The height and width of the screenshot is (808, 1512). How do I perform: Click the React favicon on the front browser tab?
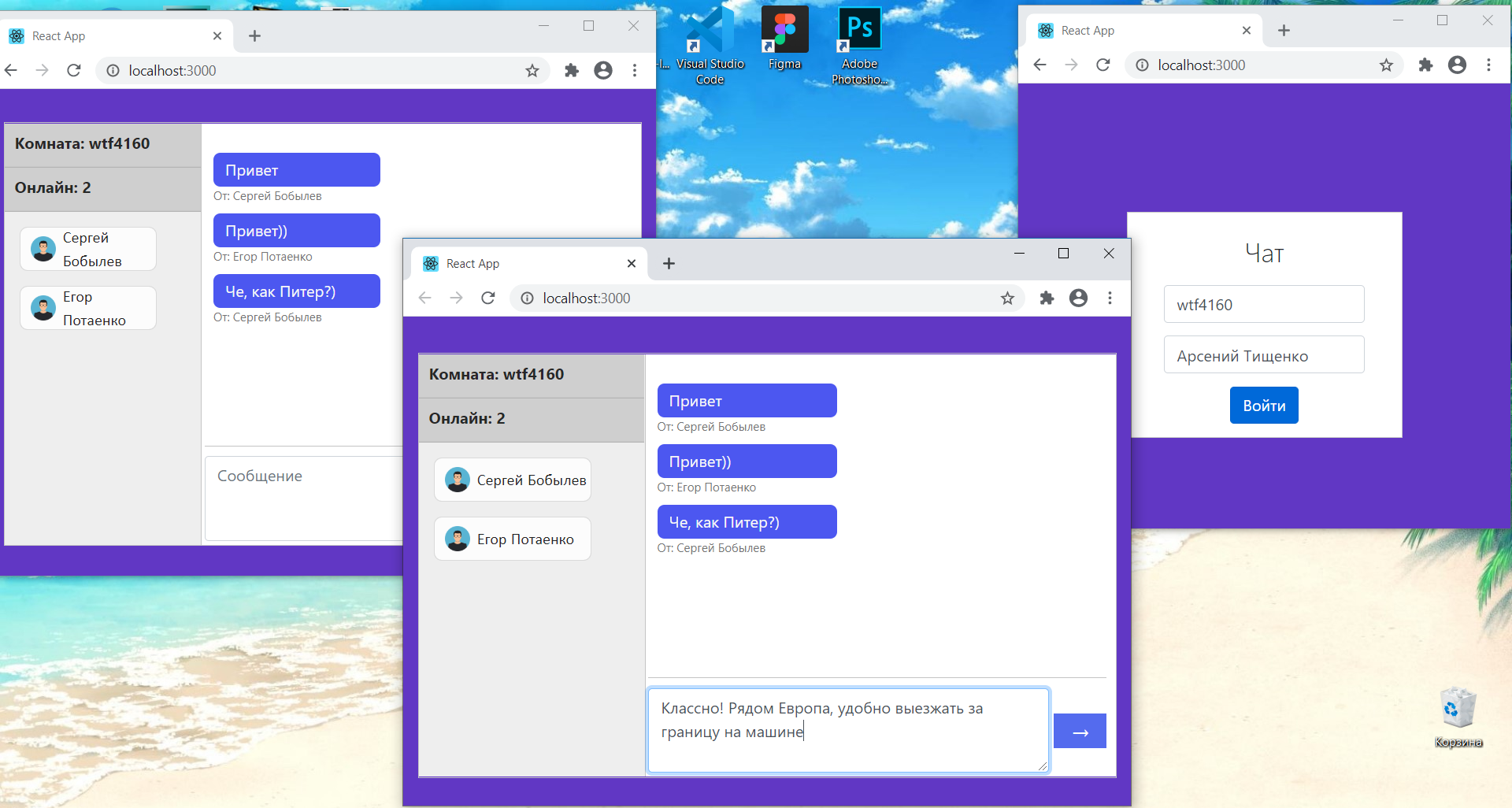[x=431, y=263]
